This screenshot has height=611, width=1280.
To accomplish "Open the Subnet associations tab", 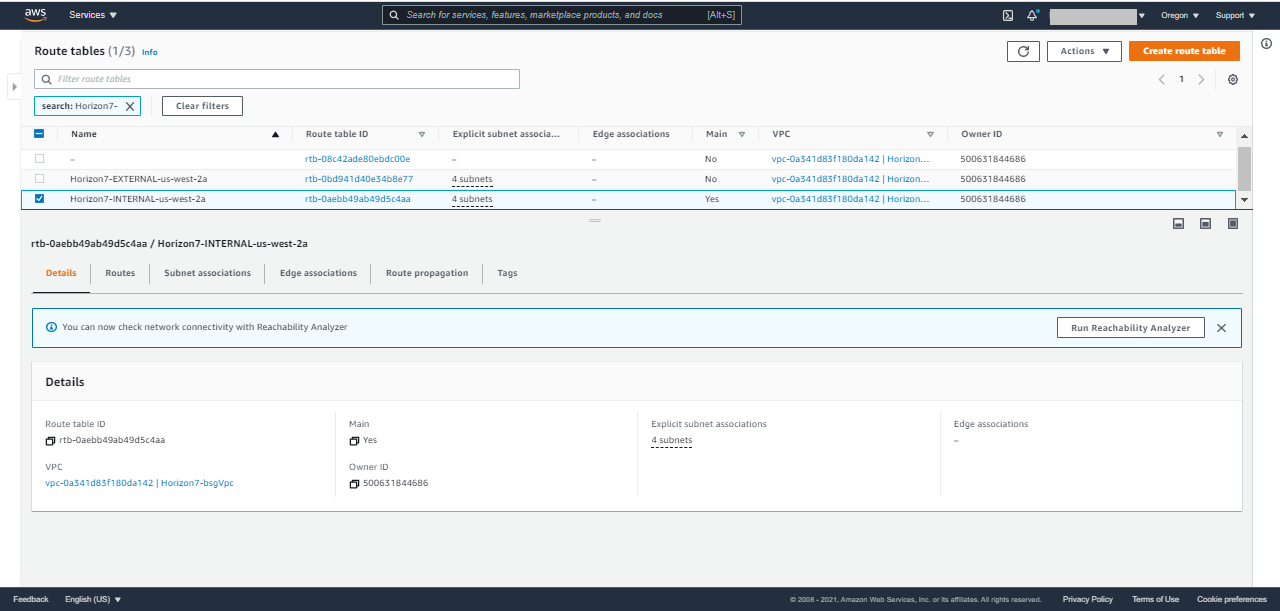I will coord(207,272).
